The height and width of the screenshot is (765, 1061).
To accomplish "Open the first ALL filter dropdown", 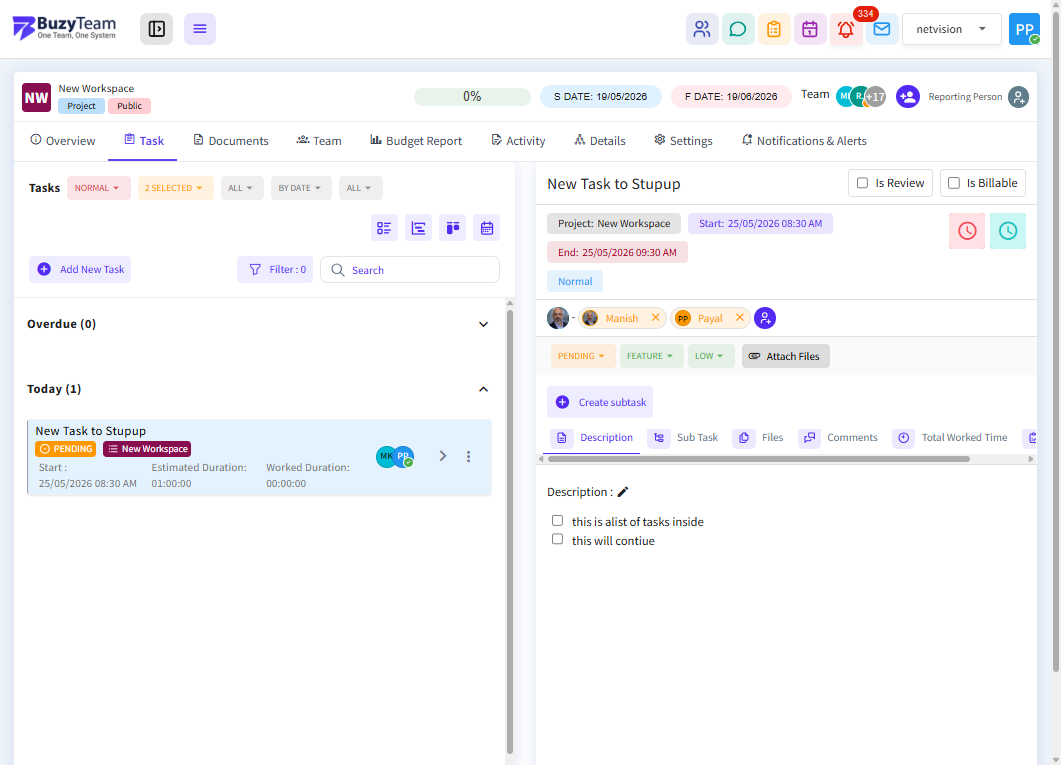I will 242,188.
